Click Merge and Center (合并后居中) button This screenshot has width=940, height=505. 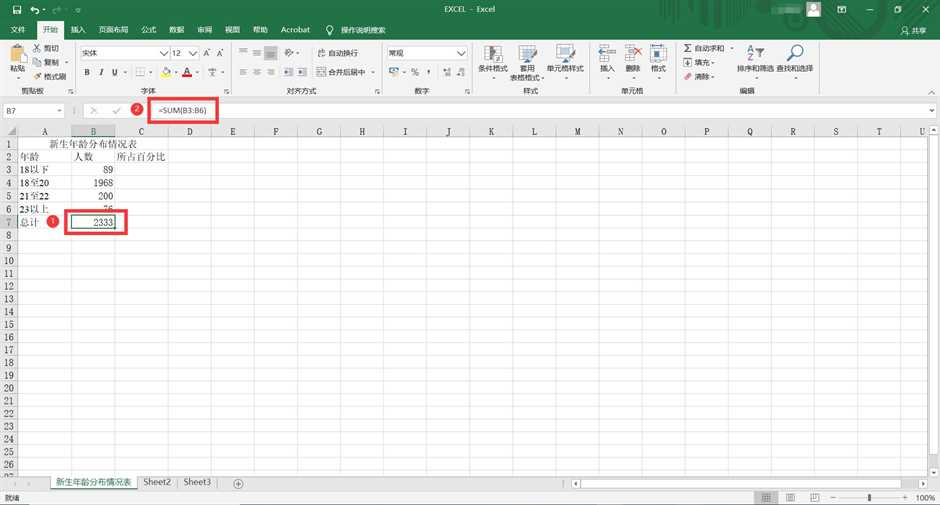click(345, 72)
